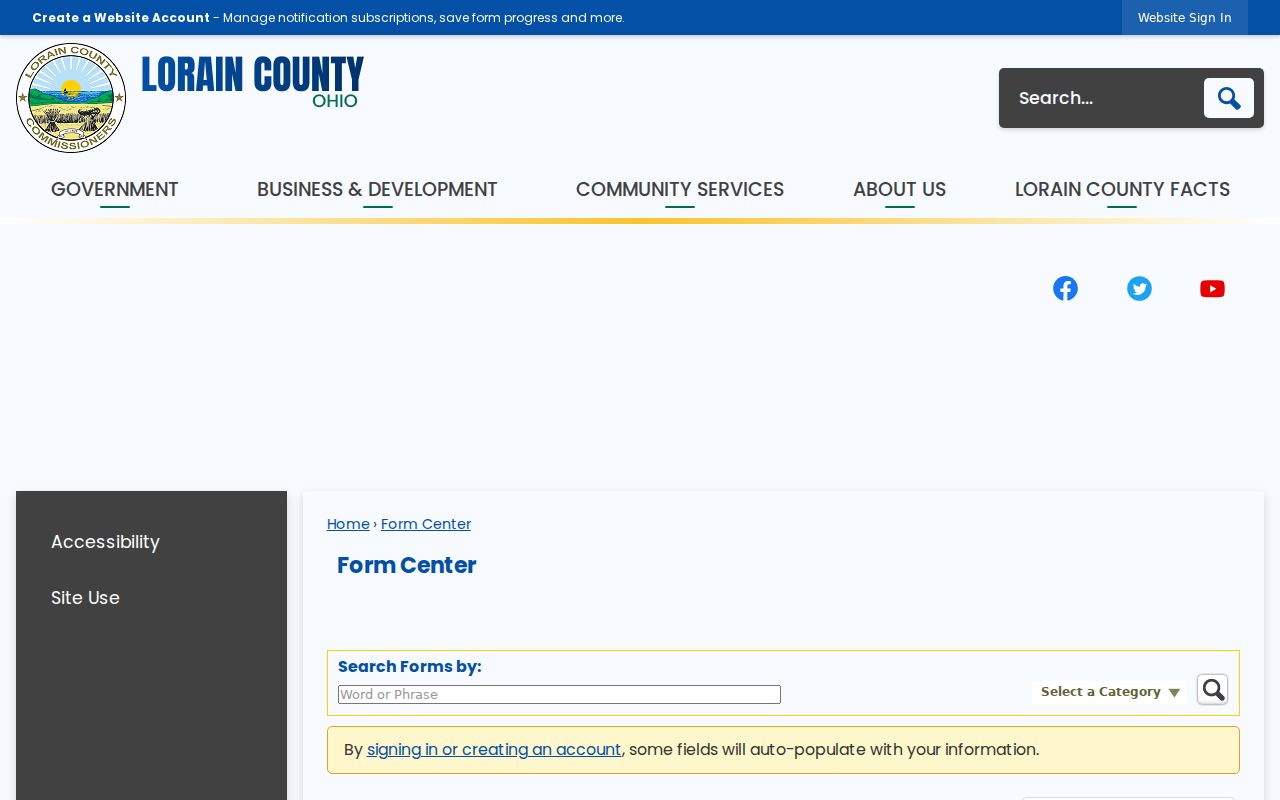Open the Facebook page icon
The width and height of the screenshot is (1280, 800).
(1065, 288)
